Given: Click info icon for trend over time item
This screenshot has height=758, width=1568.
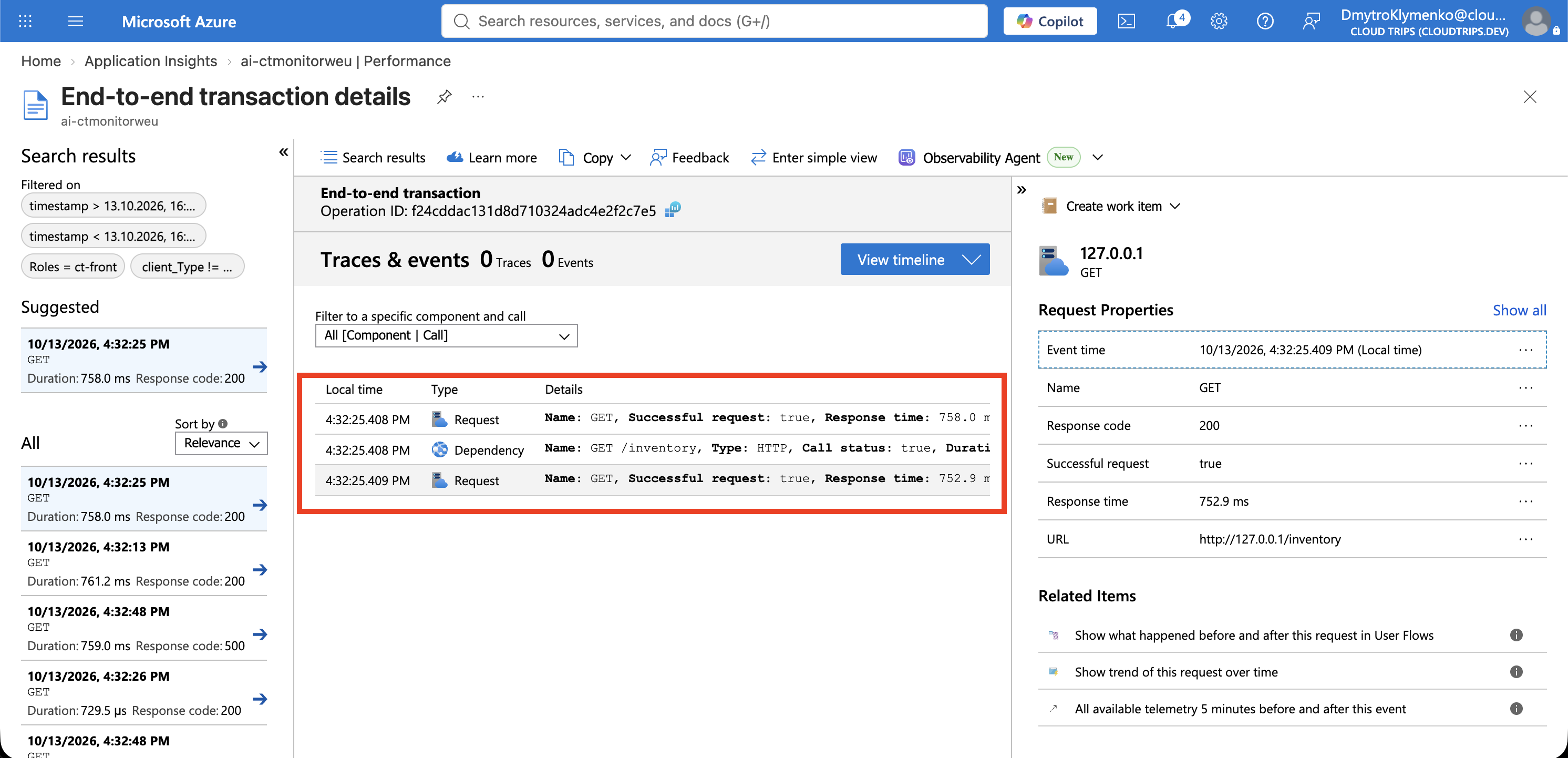Looking at the screenshot, I should (1515, 672).
